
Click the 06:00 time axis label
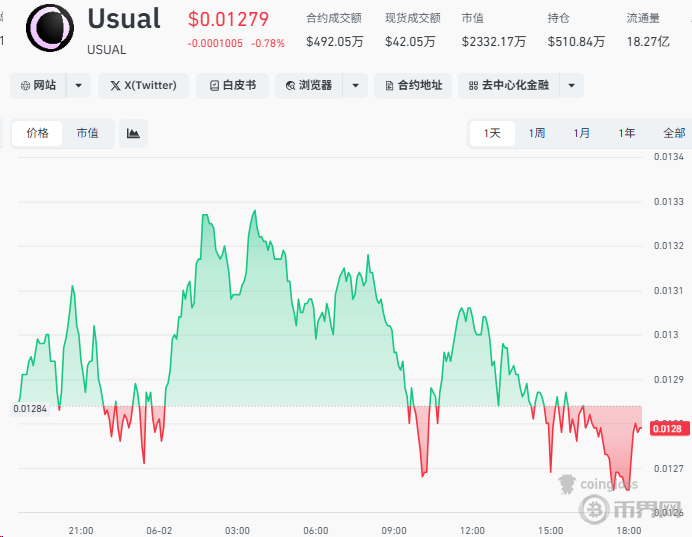pos(316,530)
